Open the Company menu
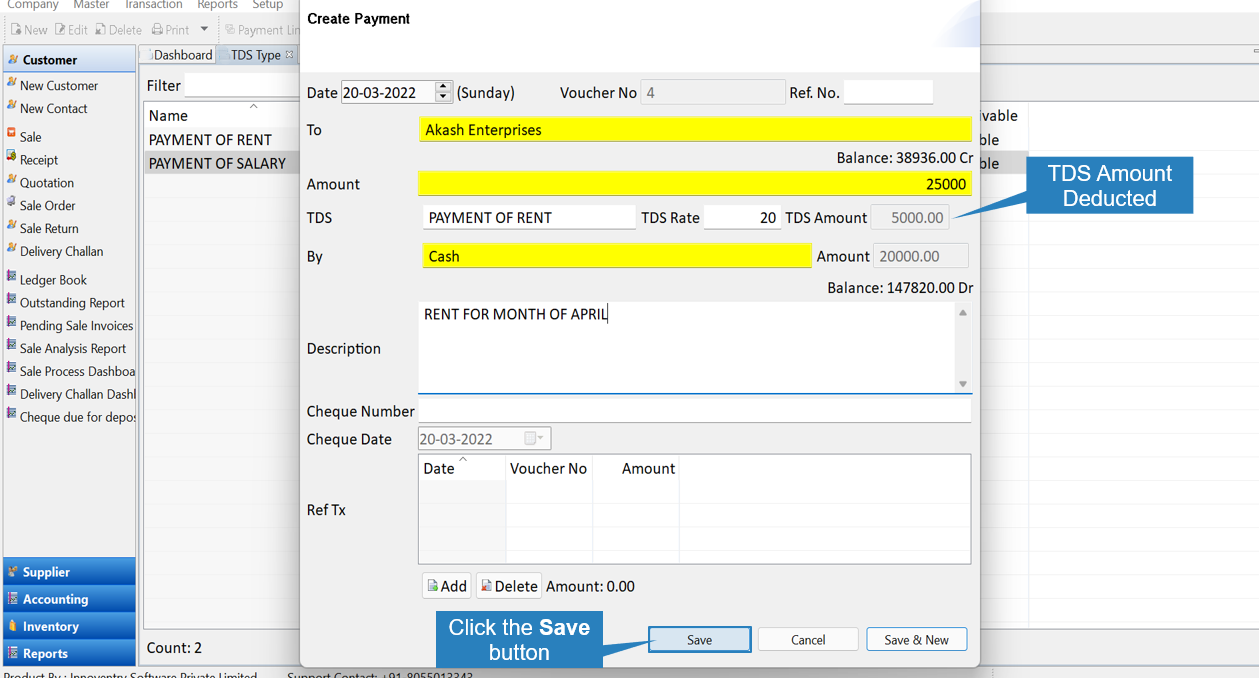Image resolution: width=1259 pixels, height=678 pixels. pyautogui.click(x=33, y=5)
